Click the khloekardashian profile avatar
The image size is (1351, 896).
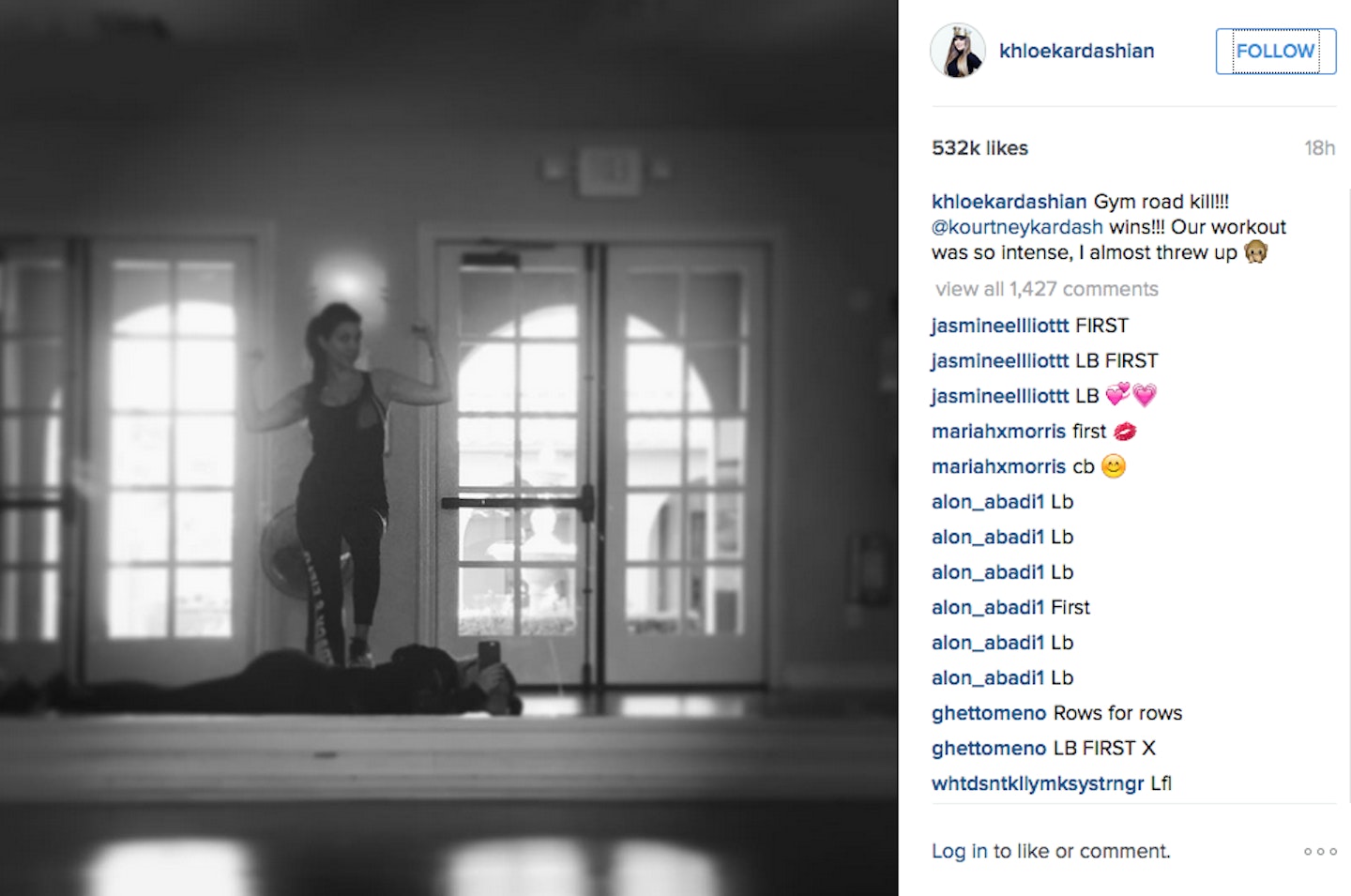point(958,51)
